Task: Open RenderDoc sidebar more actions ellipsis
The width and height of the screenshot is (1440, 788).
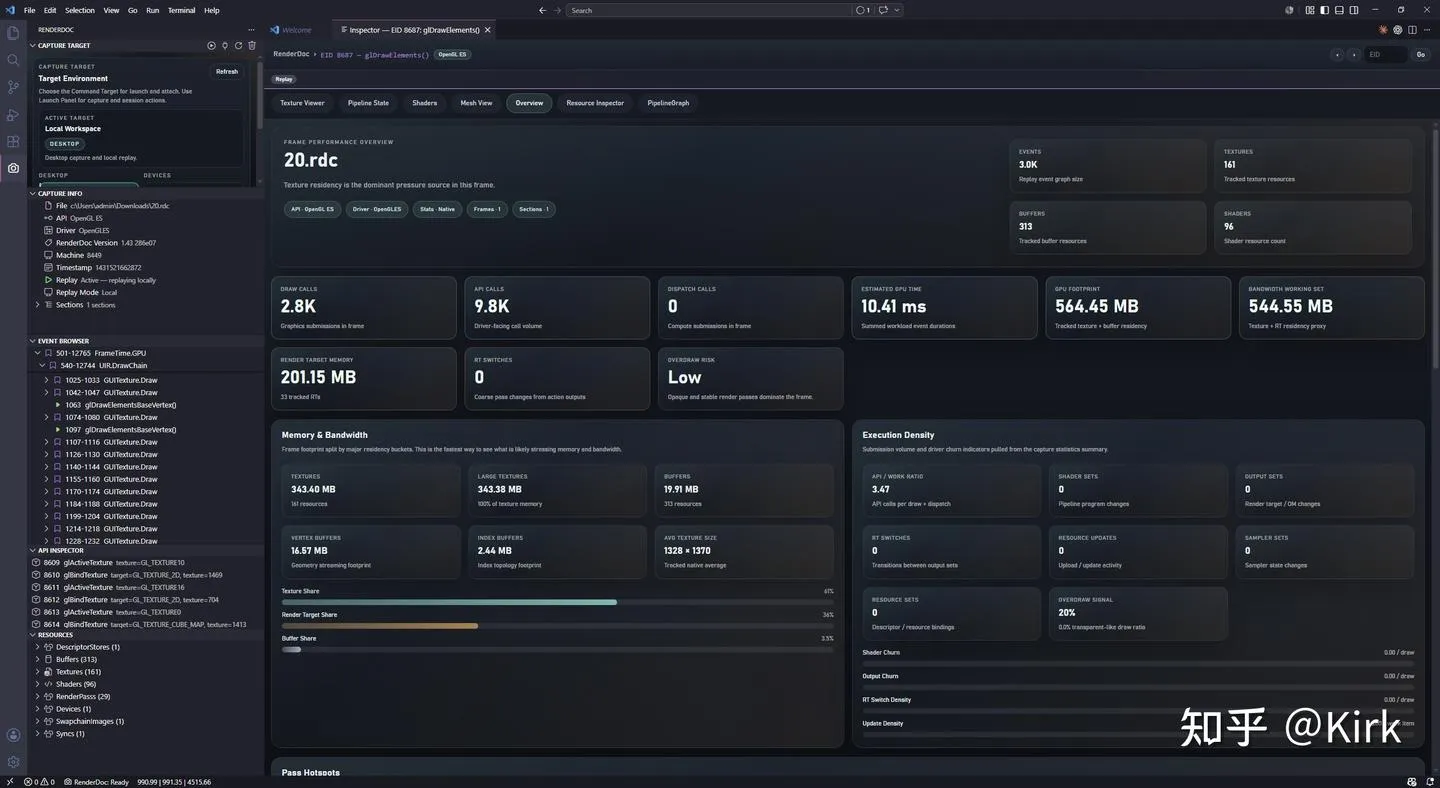Action: pyautogui.click(x=251, y=30)
